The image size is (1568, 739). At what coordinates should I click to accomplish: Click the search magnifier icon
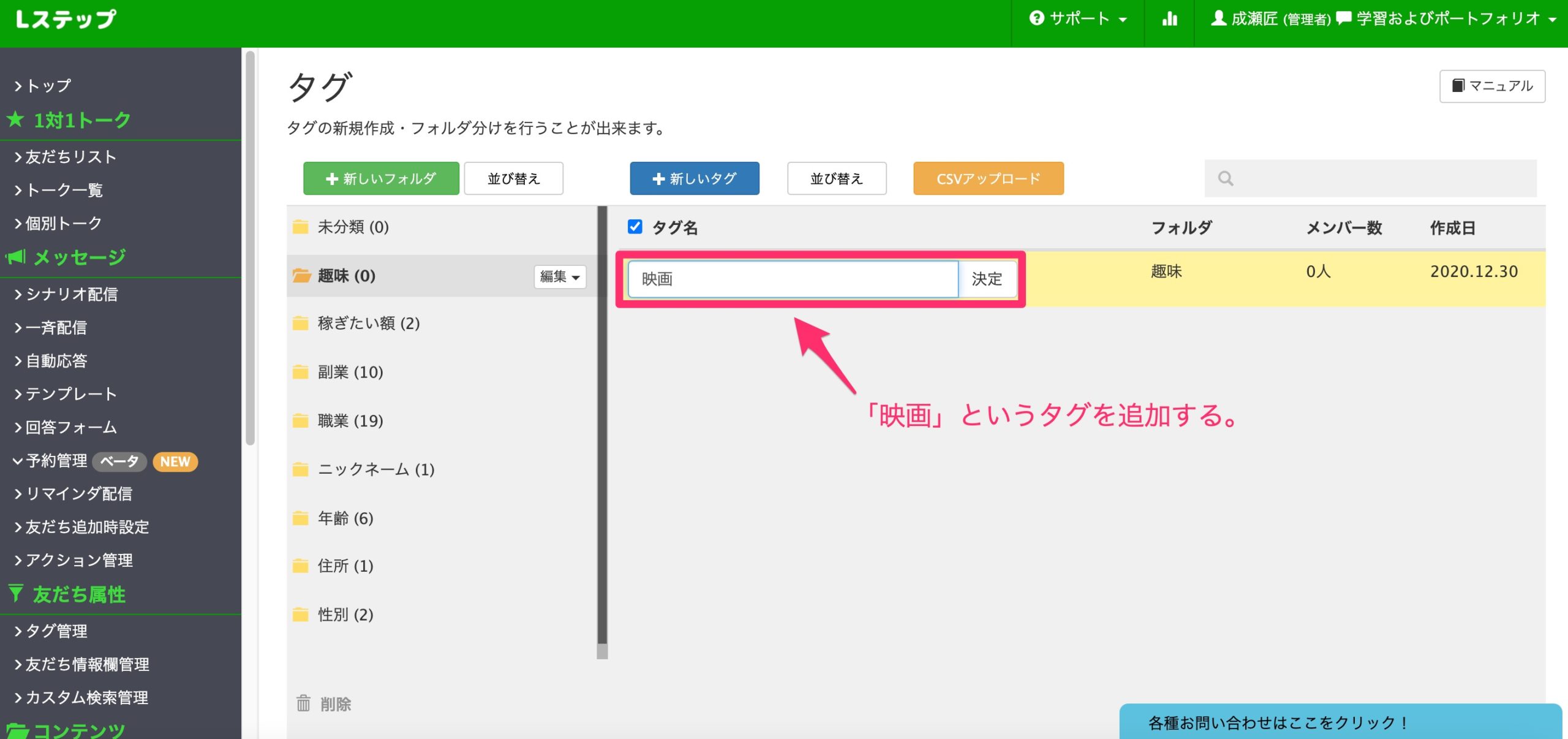(1226, 178)
